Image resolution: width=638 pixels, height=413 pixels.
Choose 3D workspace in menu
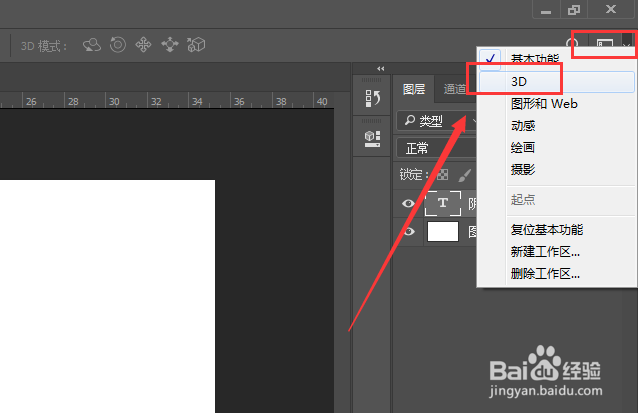[556, 82]
